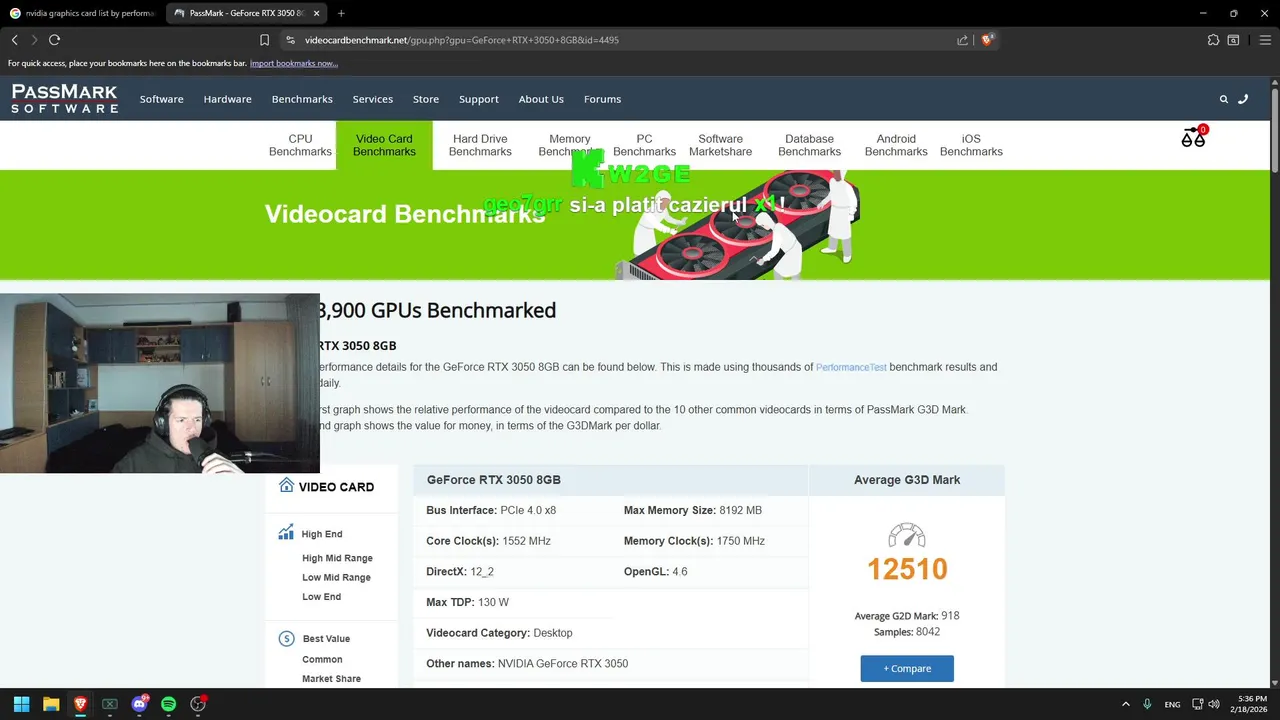
Task: Open the Forums menu item
Action: pos(602,99)
